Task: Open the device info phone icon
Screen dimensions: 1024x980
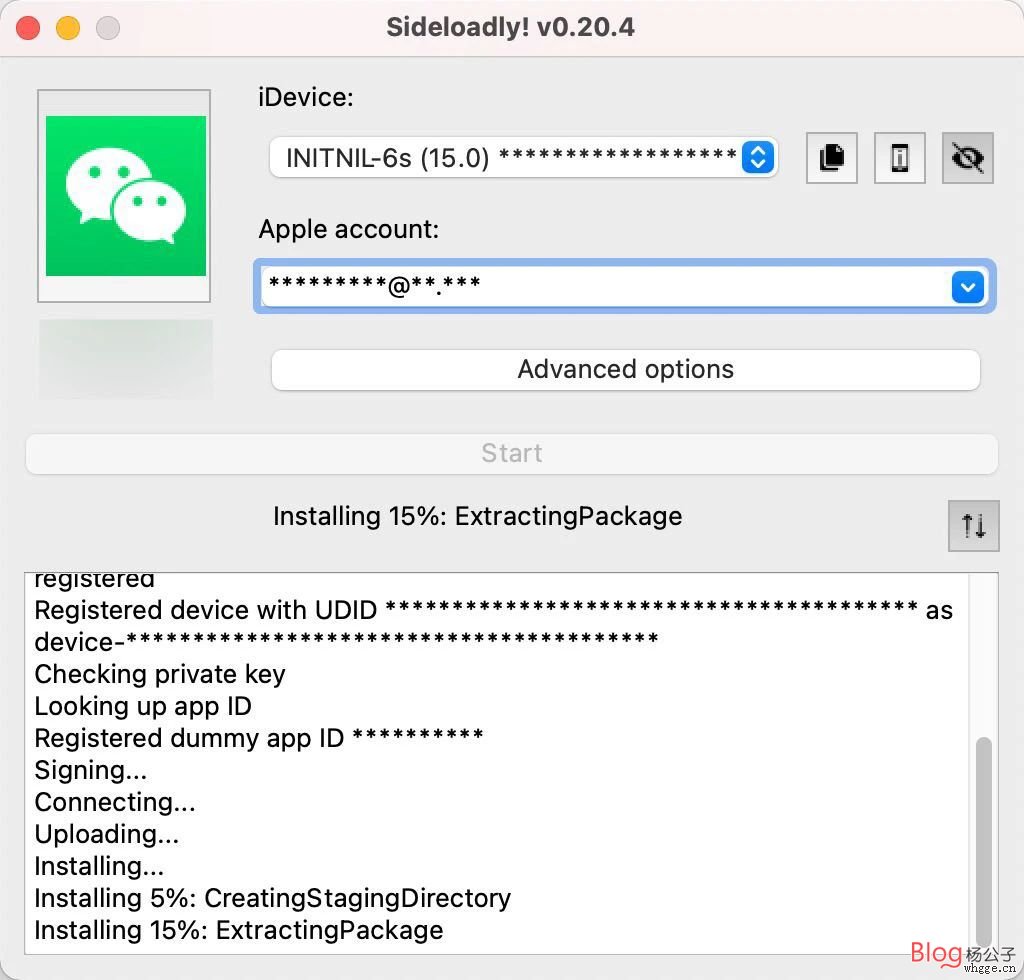Action: click(x=899, y=158)
